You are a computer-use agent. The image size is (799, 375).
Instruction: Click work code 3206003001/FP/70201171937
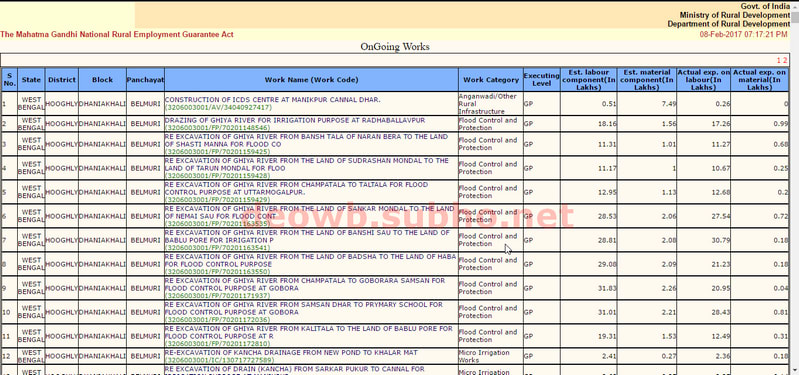218,296
